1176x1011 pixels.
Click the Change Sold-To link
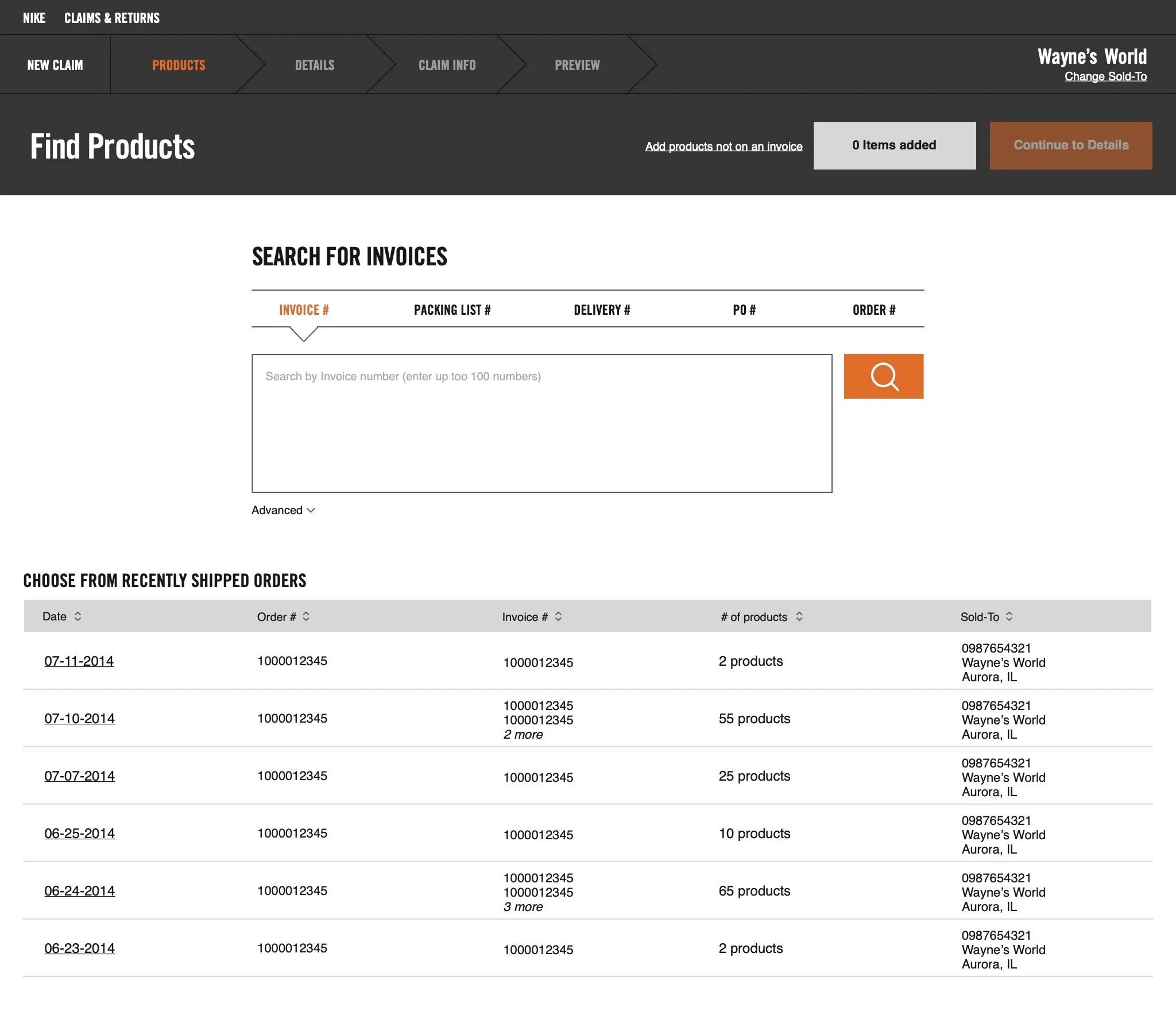point(1105,76)
